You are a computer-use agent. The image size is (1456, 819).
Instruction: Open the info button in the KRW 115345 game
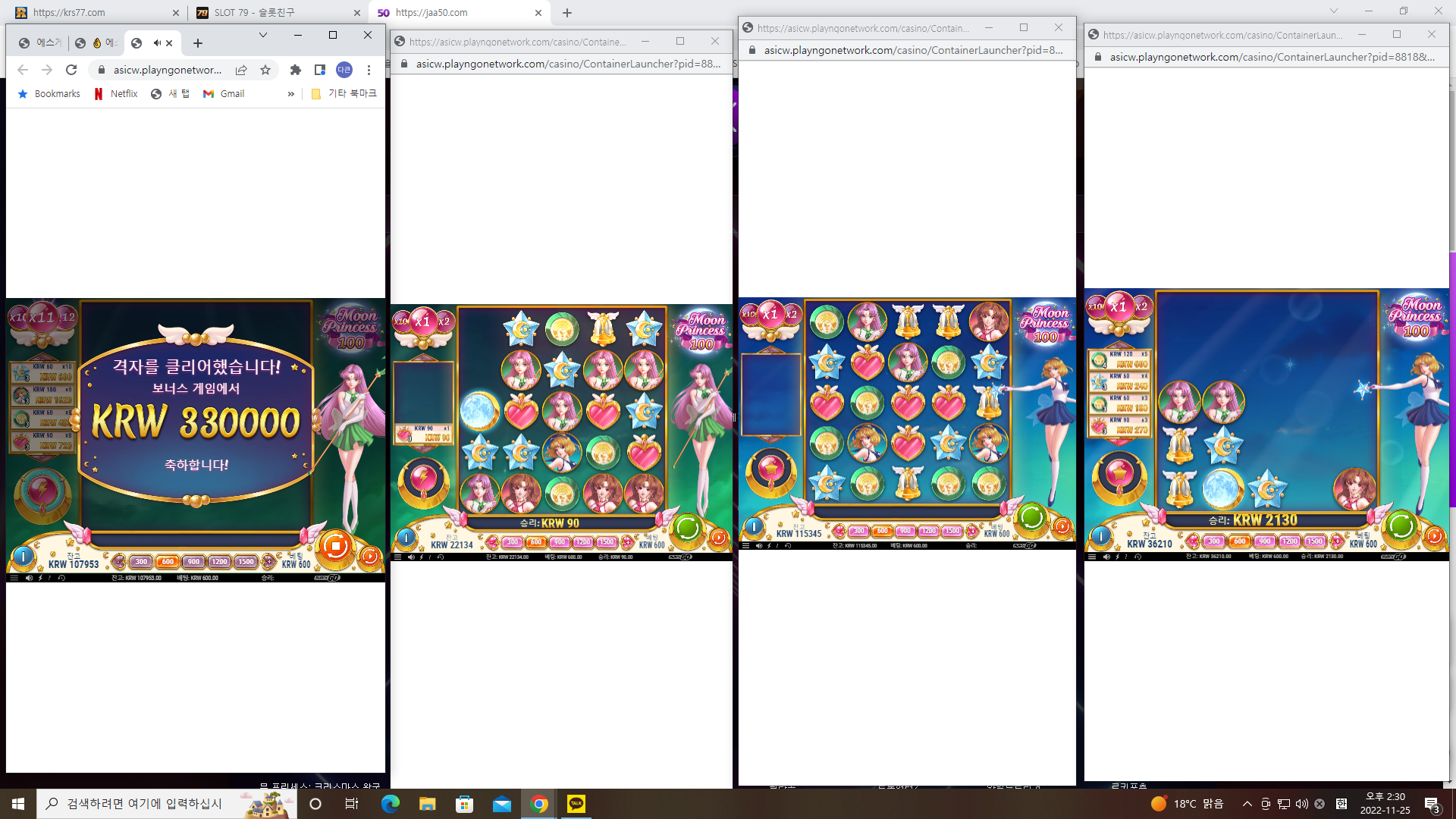click(x=753, y=526)
